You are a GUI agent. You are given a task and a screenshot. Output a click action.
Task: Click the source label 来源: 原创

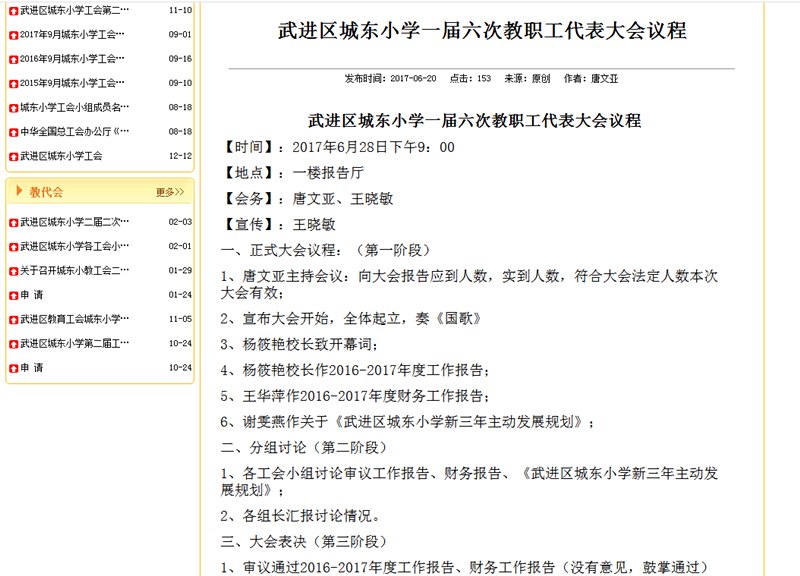click(x=527, y=79)
